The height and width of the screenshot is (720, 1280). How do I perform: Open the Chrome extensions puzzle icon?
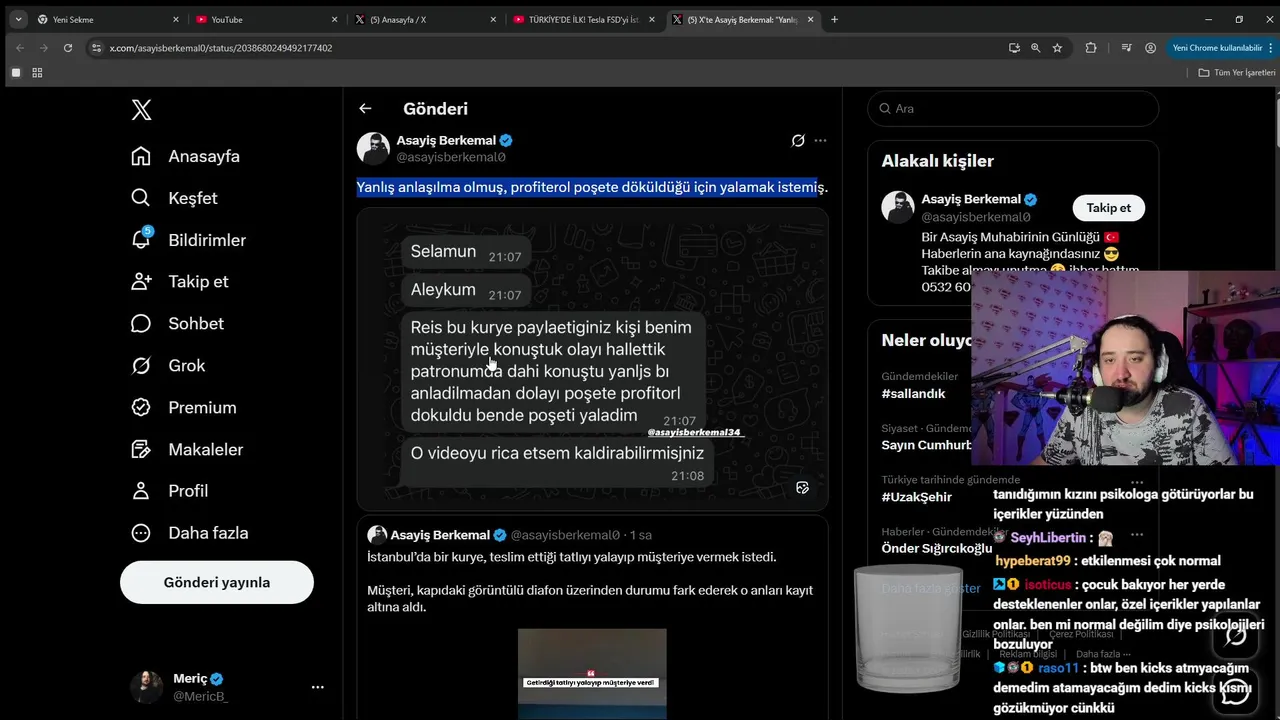[1091, 48]
